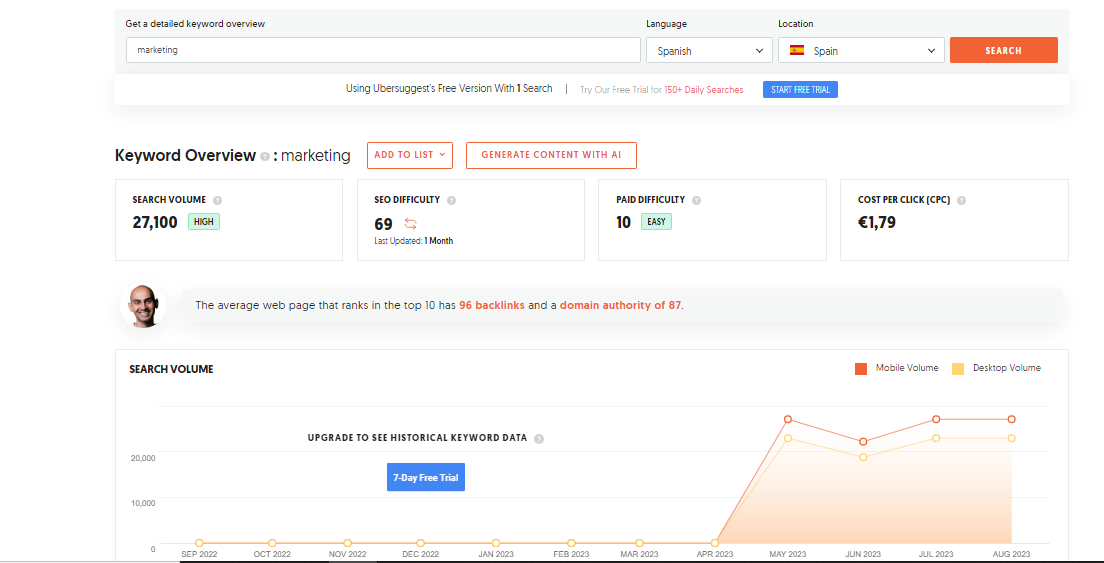
Task: Click the 10,000 y-axis label
Action: tap(143, 503)
